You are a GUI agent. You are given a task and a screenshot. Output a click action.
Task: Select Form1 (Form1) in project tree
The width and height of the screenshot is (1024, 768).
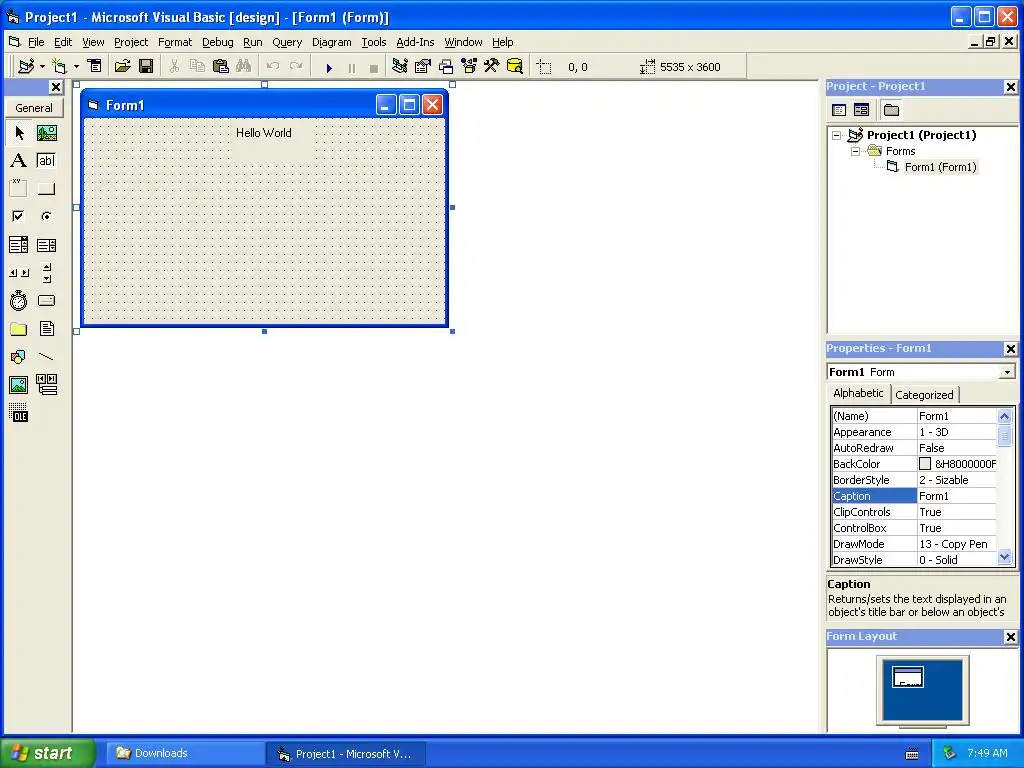pyautogui.click(x=940, y=167)
